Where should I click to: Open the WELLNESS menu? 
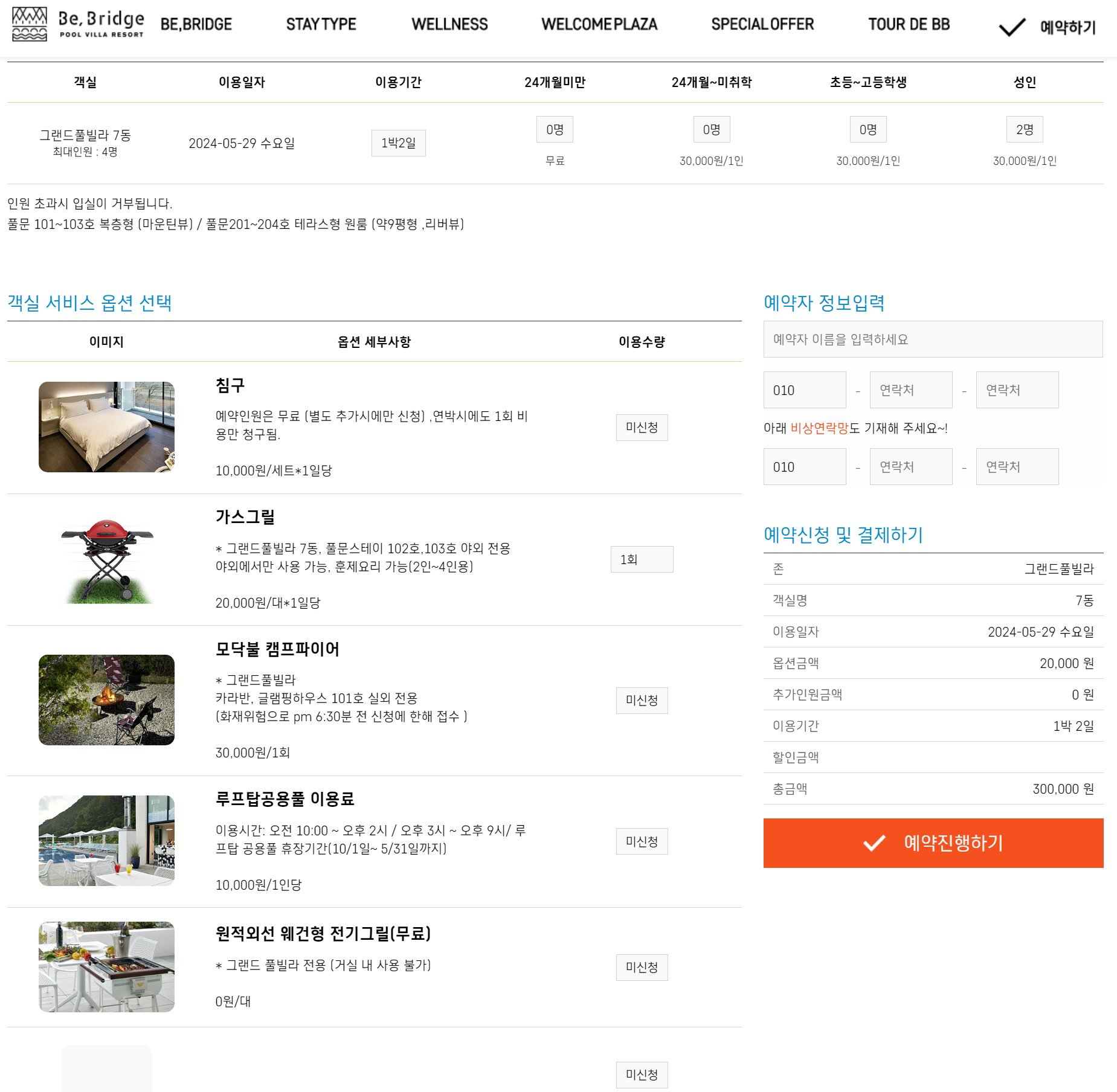(449, 24)
